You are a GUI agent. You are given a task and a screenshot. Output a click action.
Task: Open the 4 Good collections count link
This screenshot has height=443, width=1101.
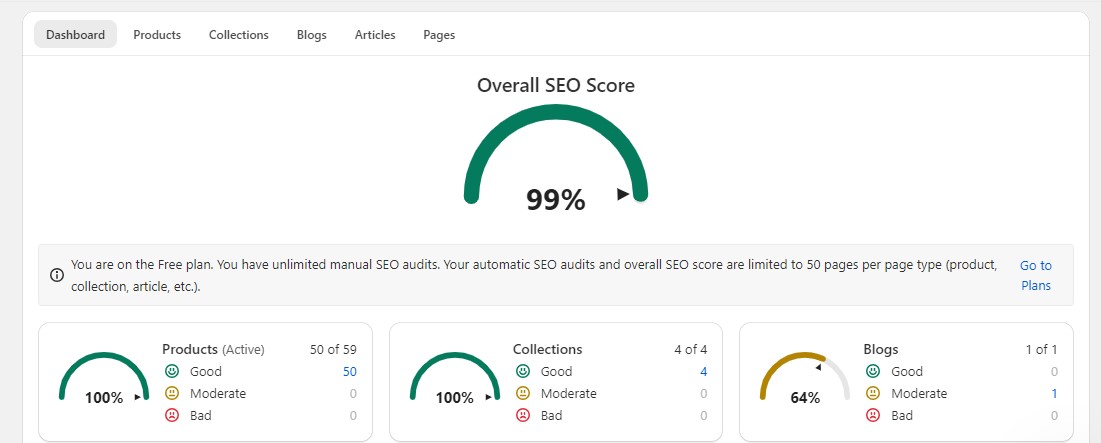(x=704, y=371)
